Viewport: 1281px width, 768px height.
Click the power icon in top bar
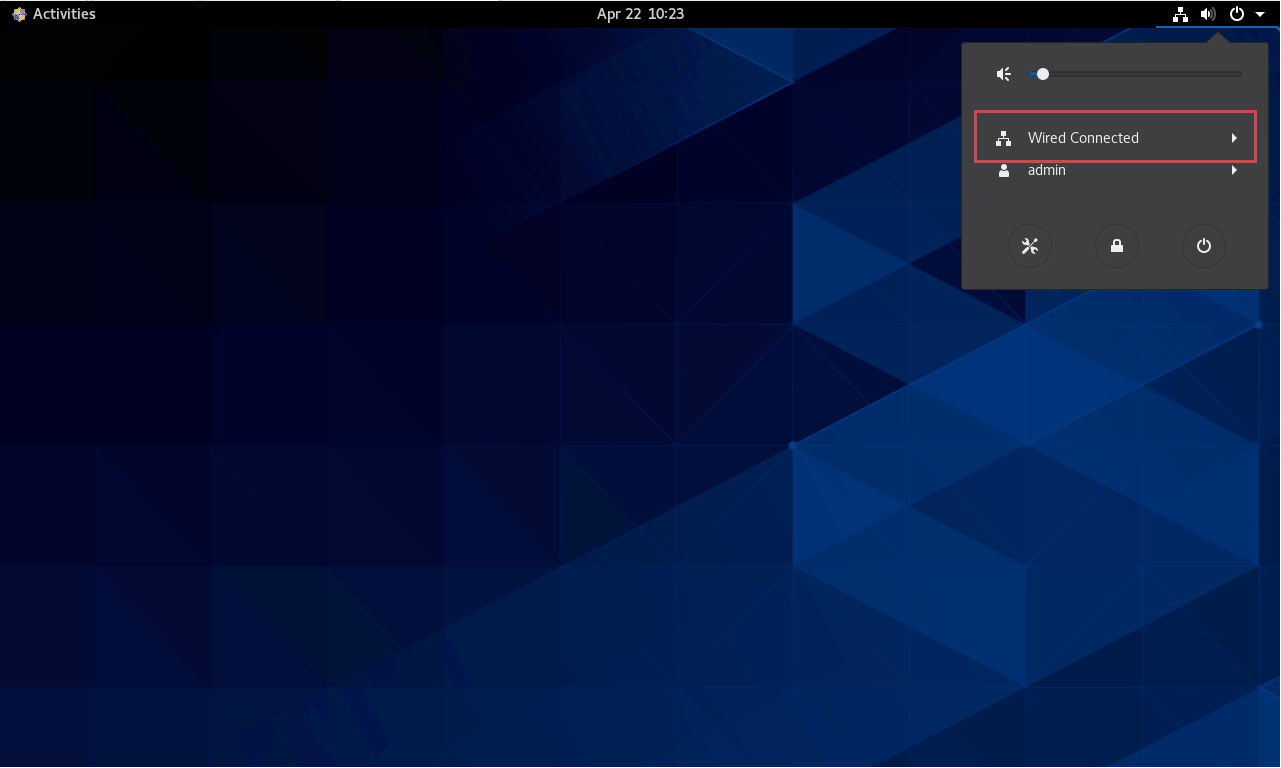click(1237, 14)
